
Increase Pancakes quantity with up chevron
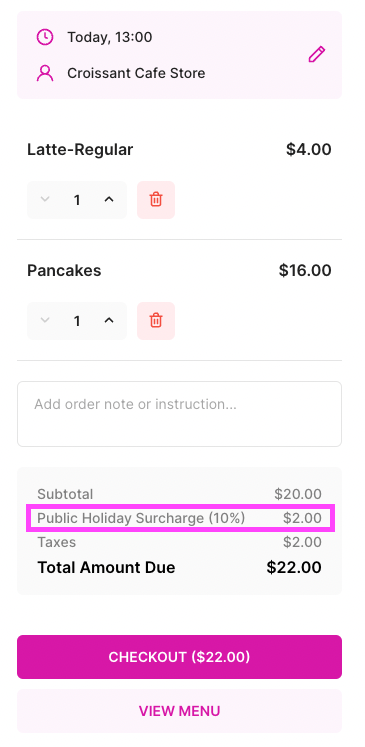109,321
